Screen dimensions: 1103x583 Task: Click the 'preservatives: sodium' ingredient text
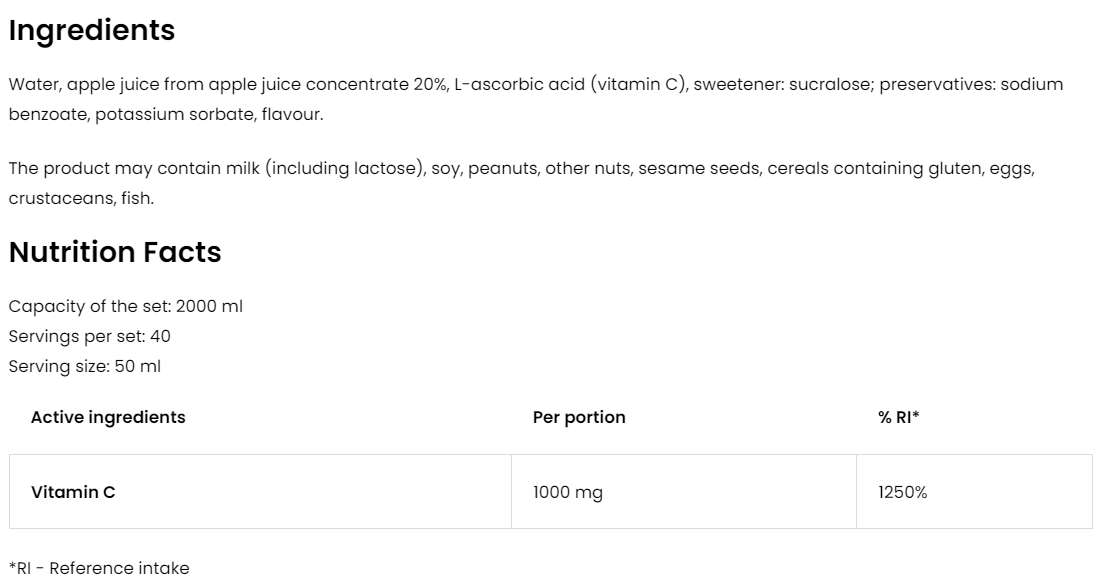tap(971, 84)
